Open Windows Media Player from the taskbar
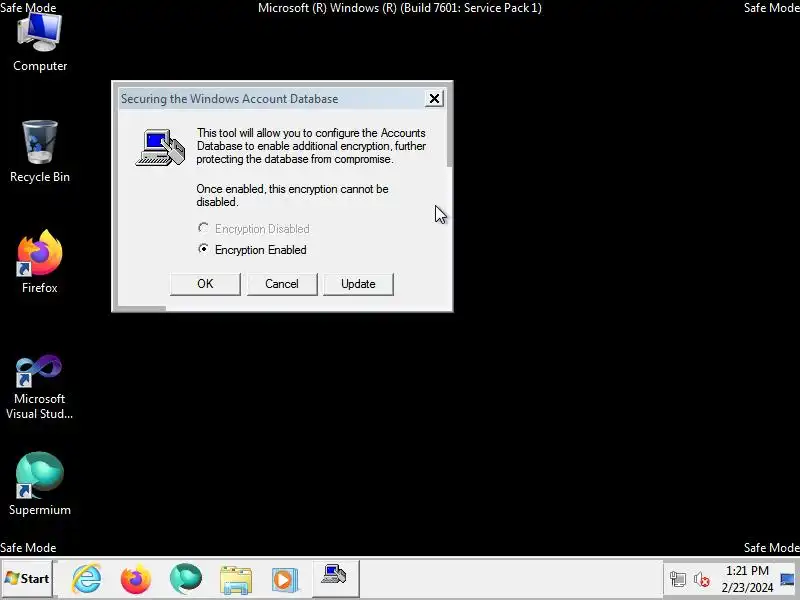Image resolution: width=800 pixels, height=600 pixels. click(284, 580)
